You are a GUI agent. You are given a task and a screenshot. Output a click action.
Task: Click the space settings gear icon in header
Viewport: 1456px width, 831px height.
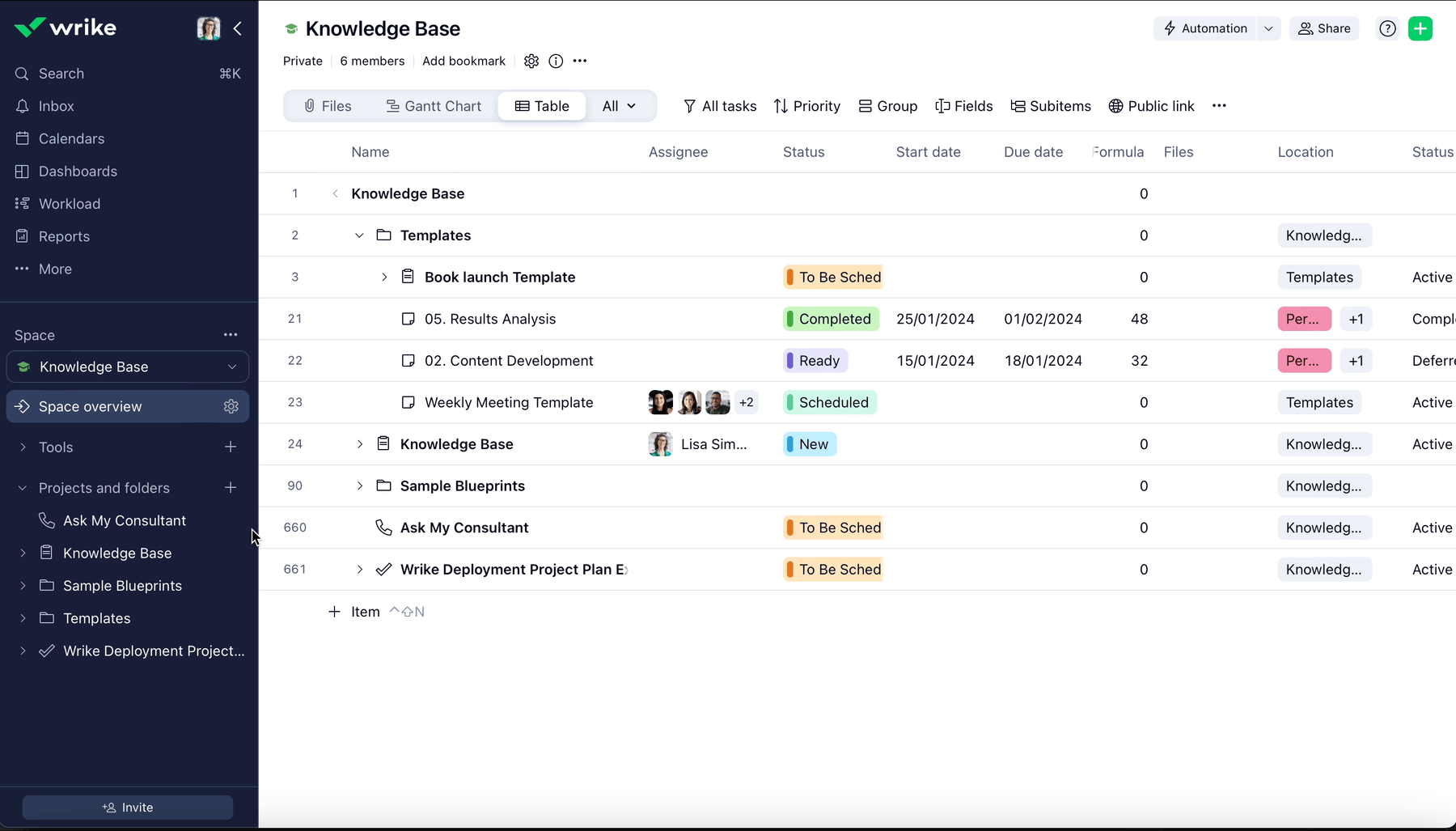click(531, 61)
